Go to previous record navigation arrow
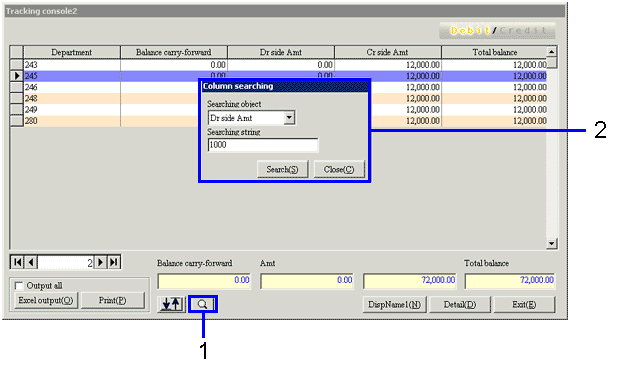The height and width of the screenshot is (368, 617). pos(31,262)
